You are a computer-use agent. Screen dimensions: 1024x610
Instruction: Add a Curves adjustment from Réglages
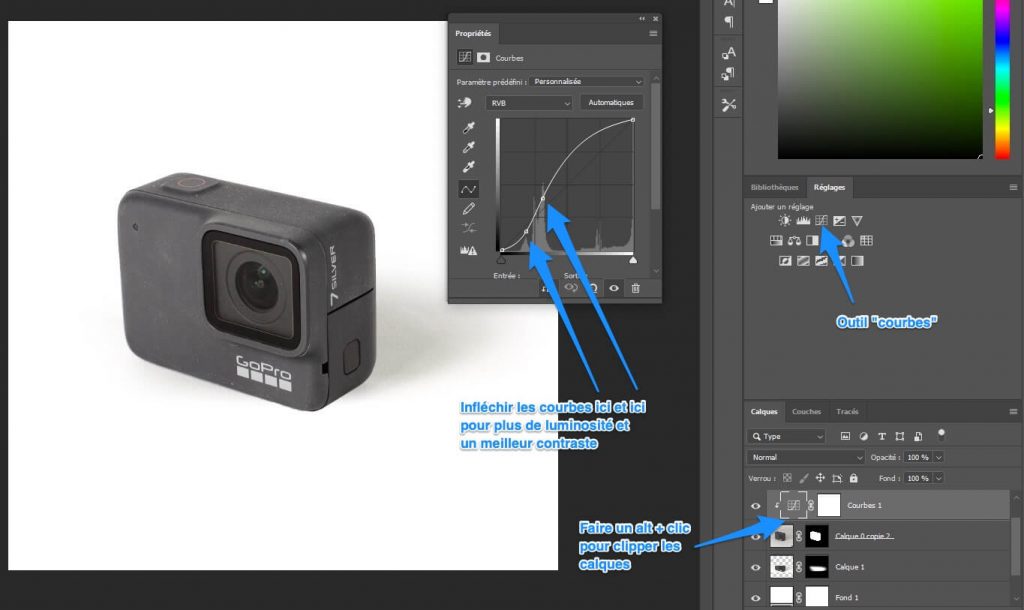(821, 221)
